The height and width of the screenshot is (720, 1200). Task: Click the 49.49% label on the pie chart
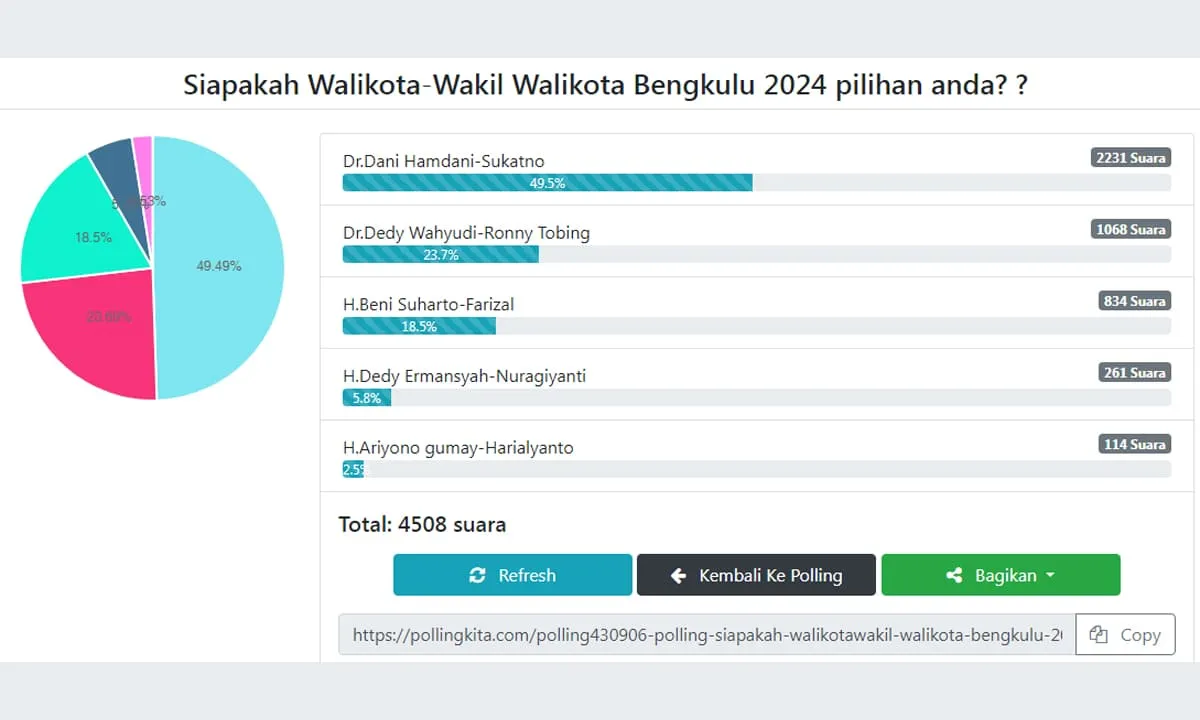217,265
